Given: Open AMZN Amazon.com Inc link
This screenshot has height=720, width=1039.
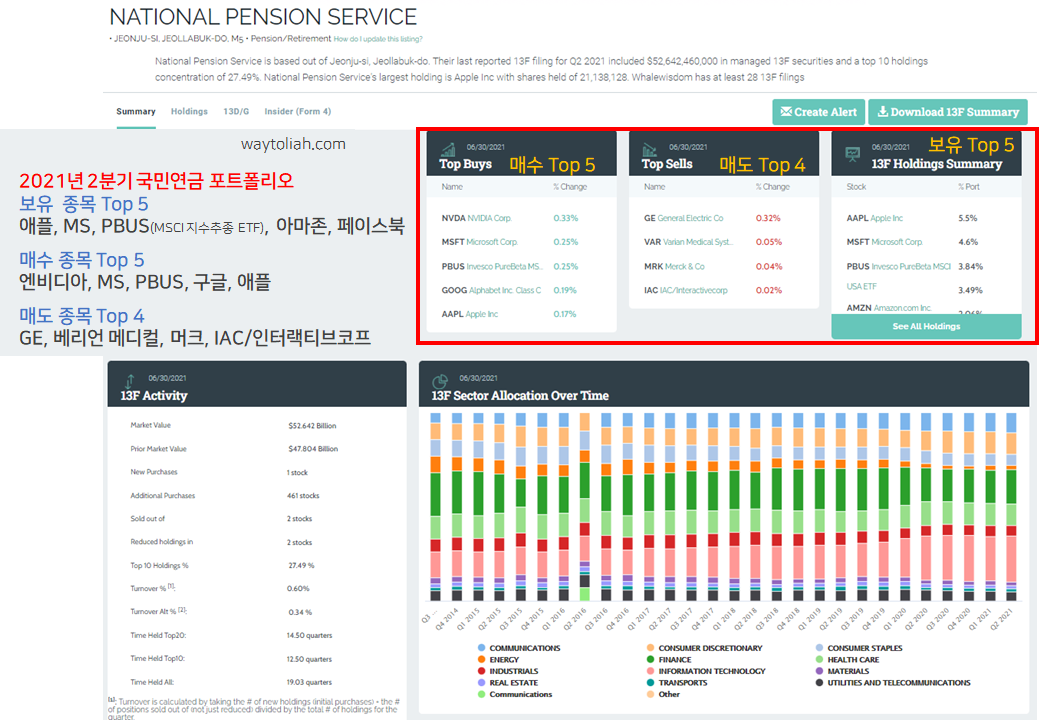Looking at the screenshot, I should (x=889, y=308).
